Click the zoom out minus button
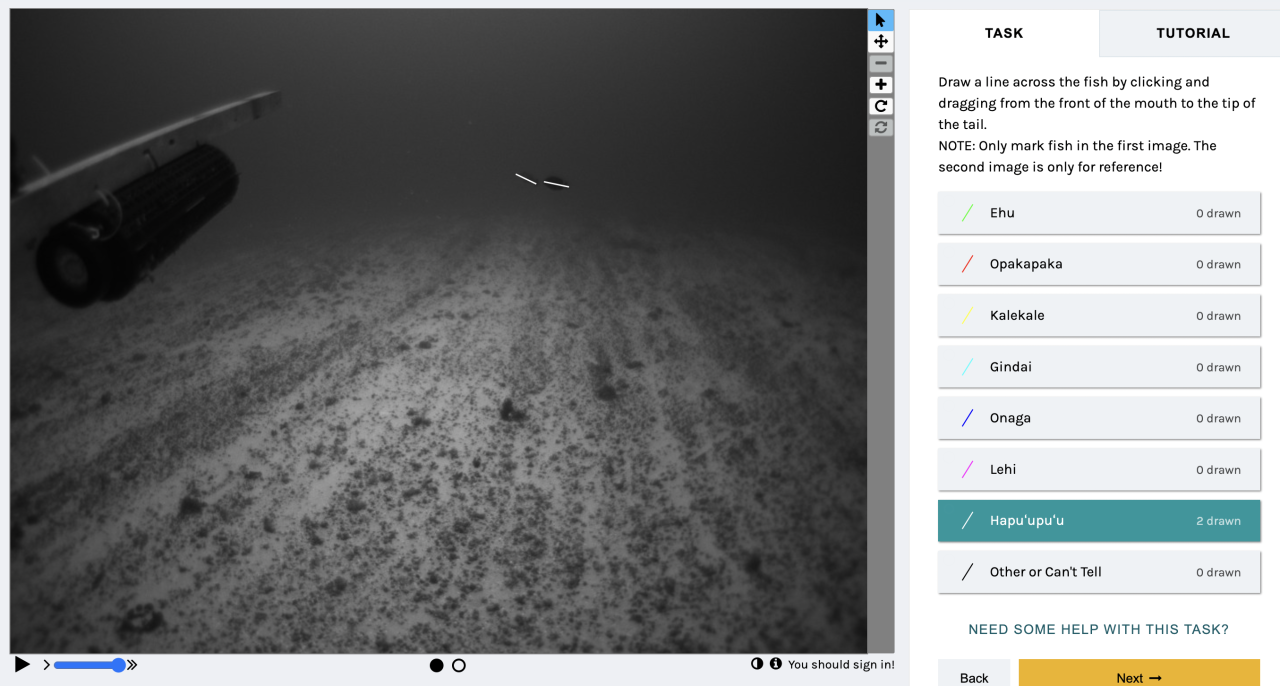The width and height of the screenshot is (1280, 686). tap(880, 63)
